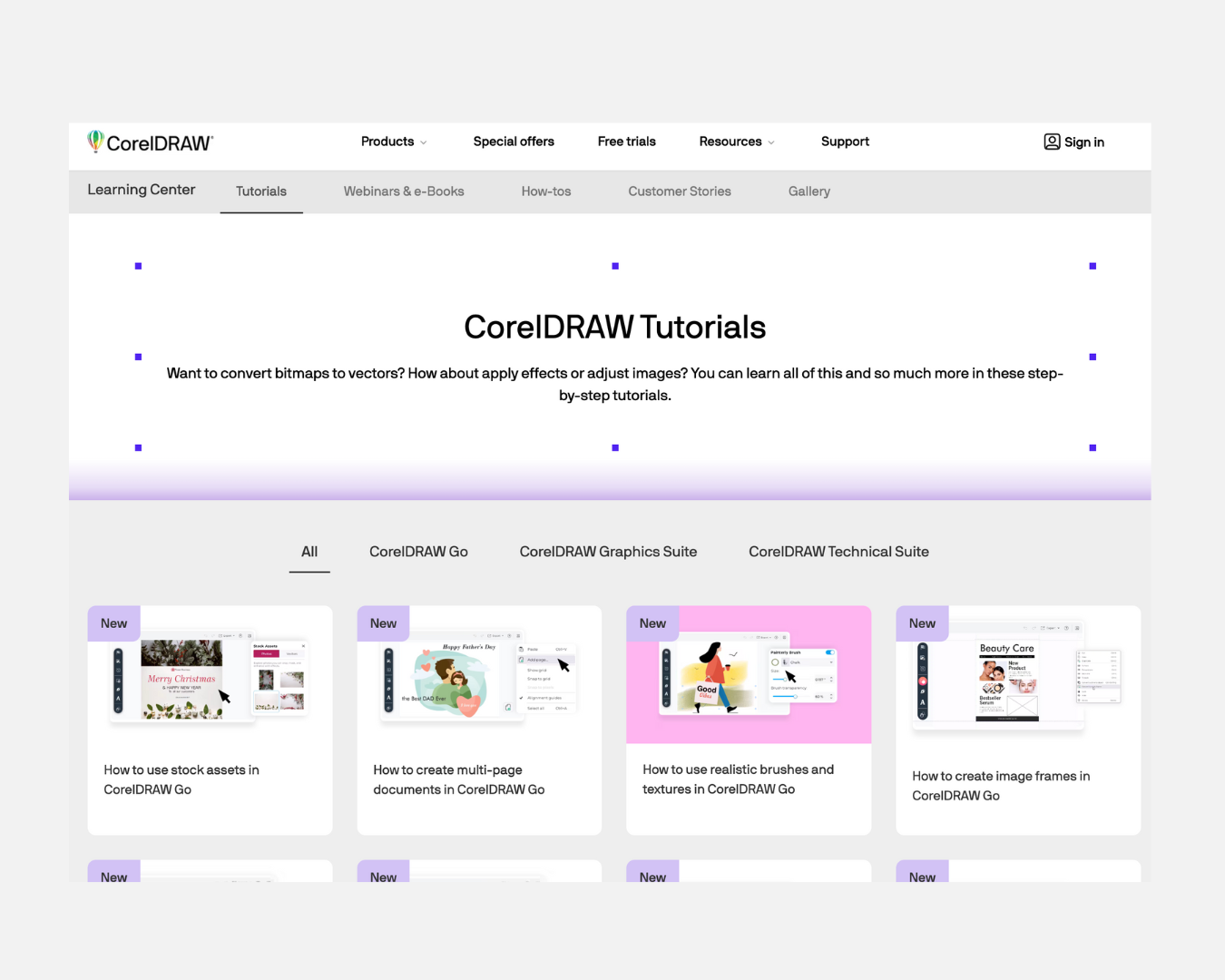Select the Tutorials tab
The height and width of the screenshot is (980, 1225).
(261, 191)
